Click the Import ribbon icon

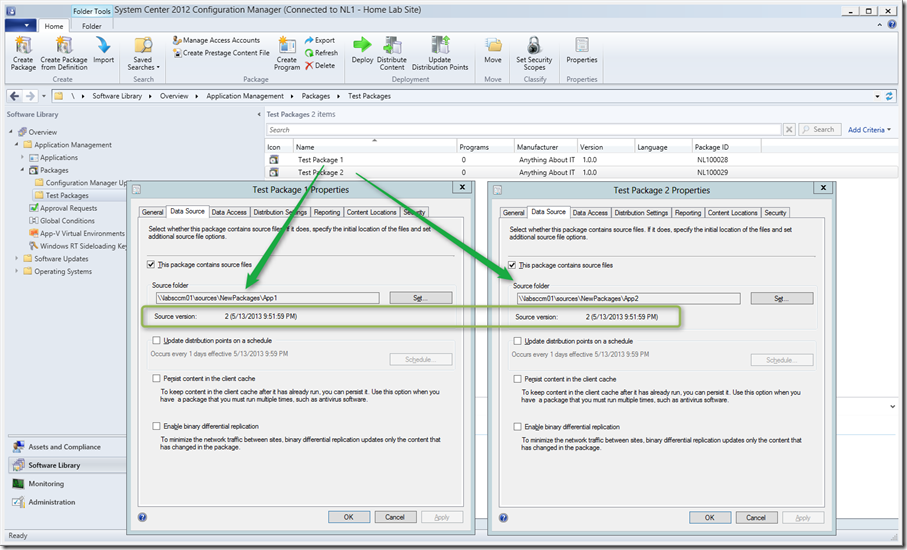click(x=104, y=50)
